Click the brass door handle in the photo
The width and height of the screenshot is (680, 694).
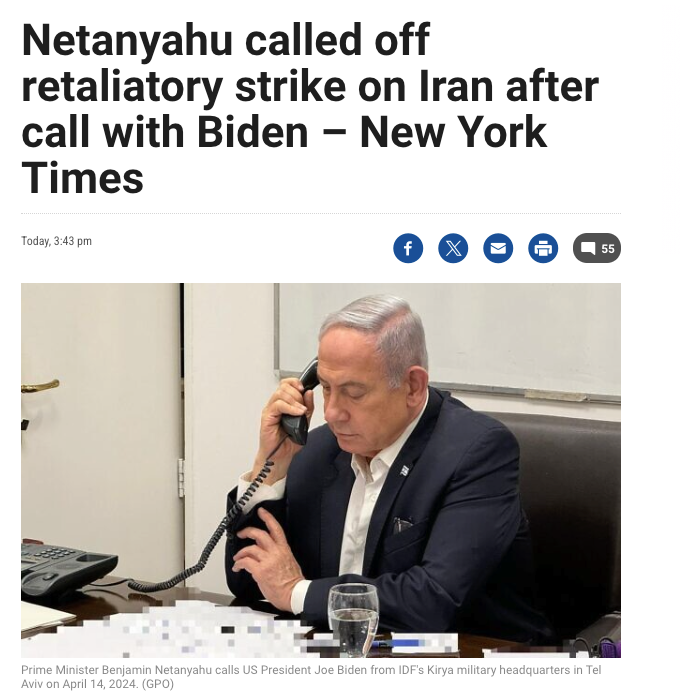coord(40,386)
